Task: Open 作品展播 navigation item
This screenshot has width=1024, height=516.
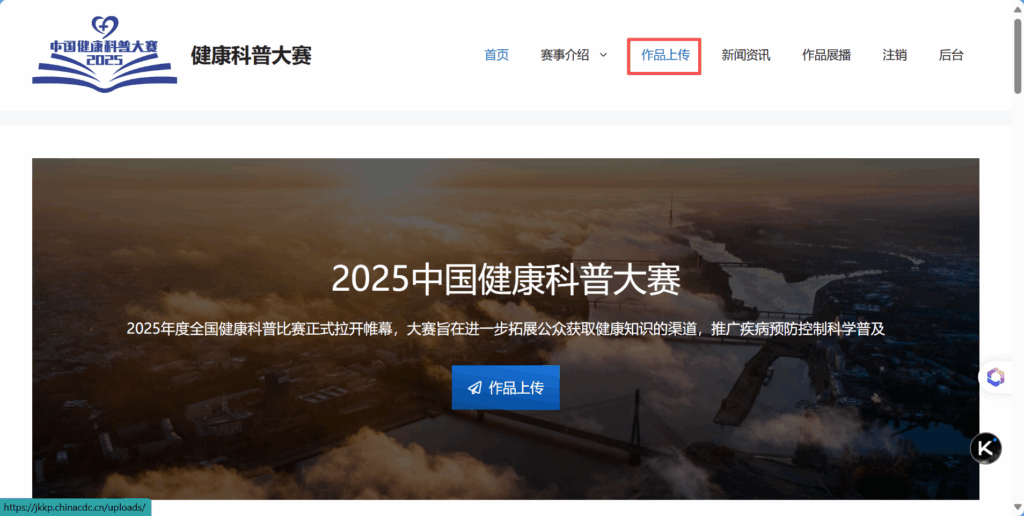Action: [826, 56]
